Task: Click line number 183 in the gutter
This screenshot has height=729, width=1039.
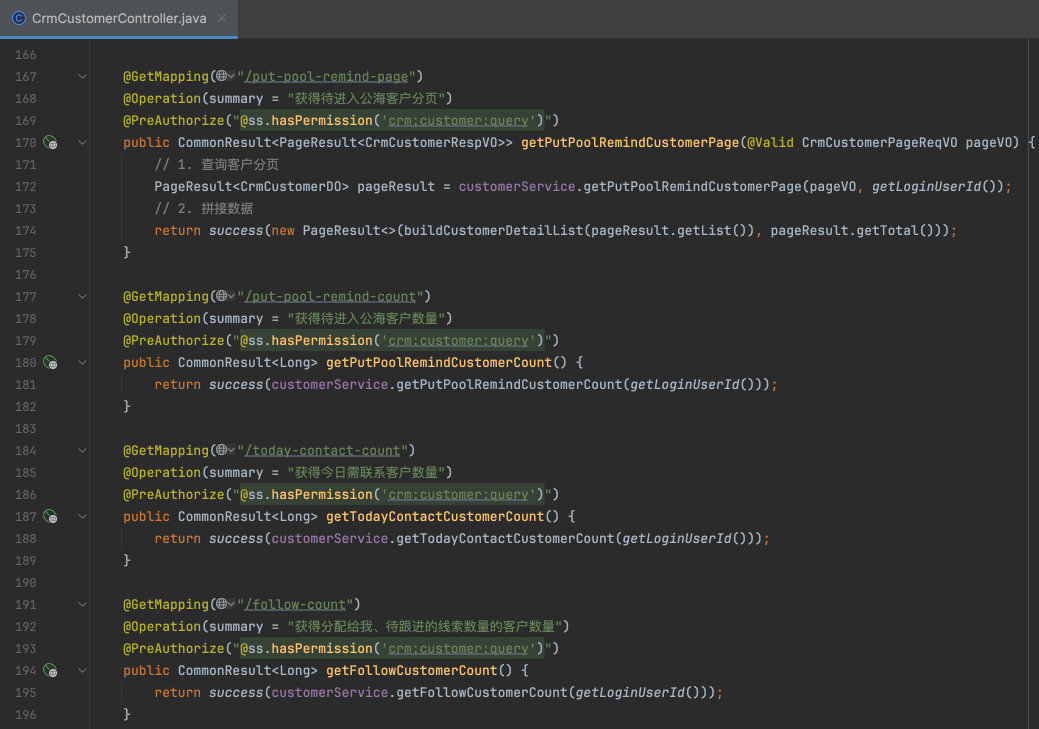Action: coord(25,429)
